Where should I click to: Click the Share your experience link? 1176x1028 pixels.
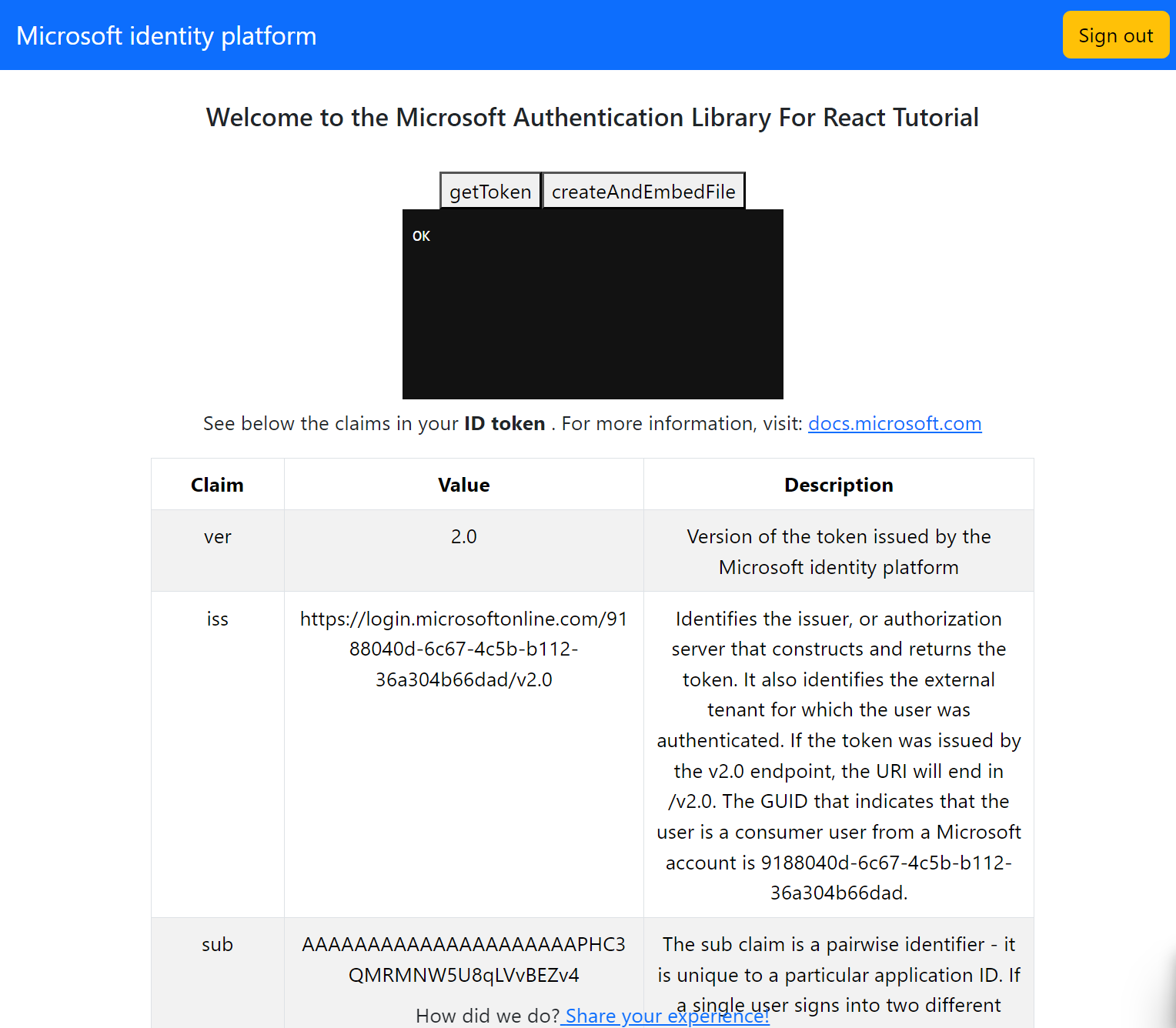tap(664, 1016)
